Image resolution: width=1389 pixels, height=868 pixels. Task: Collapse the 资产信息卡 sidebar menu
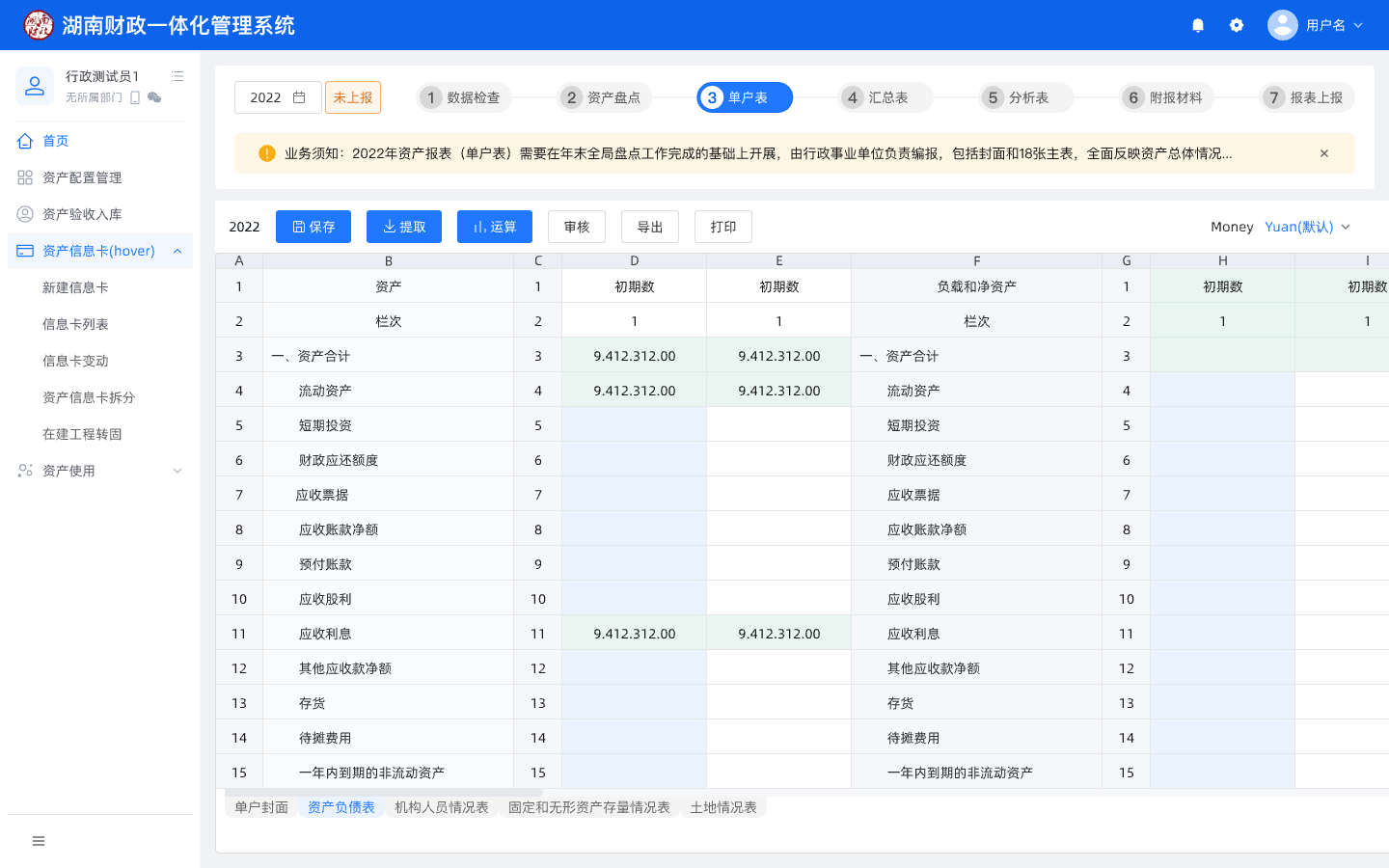coord(177,251)
